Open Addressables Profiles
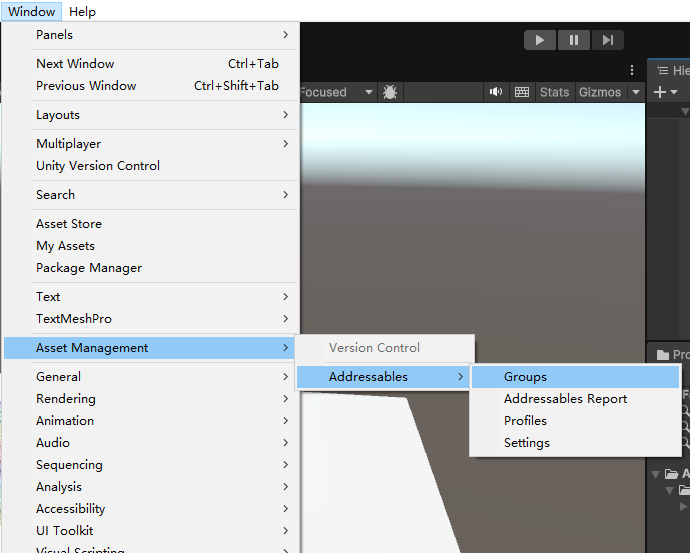 (x=576, y=421)
